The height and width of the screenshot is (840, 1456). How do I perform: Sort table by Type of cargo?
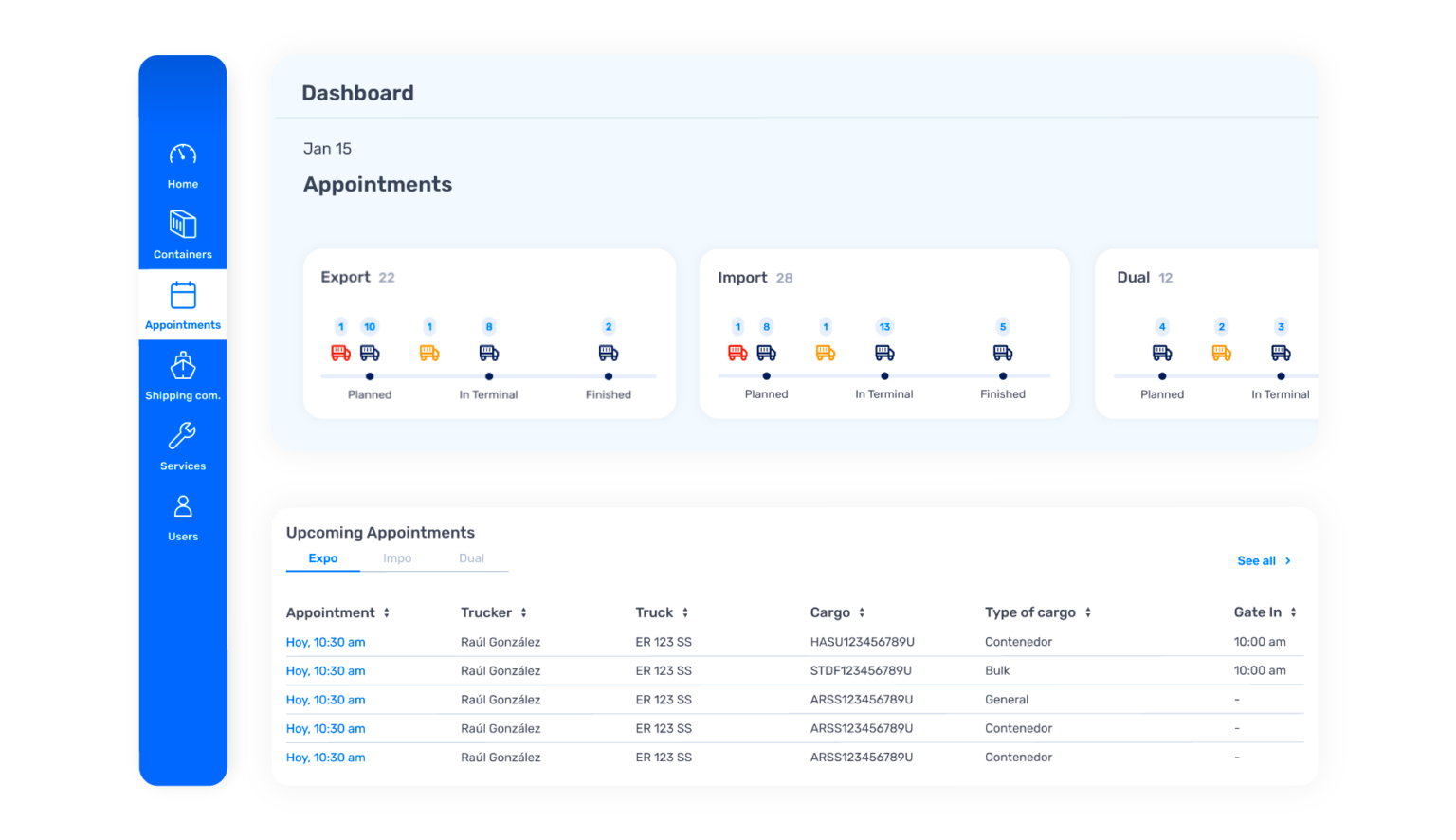pos(1088,612)
